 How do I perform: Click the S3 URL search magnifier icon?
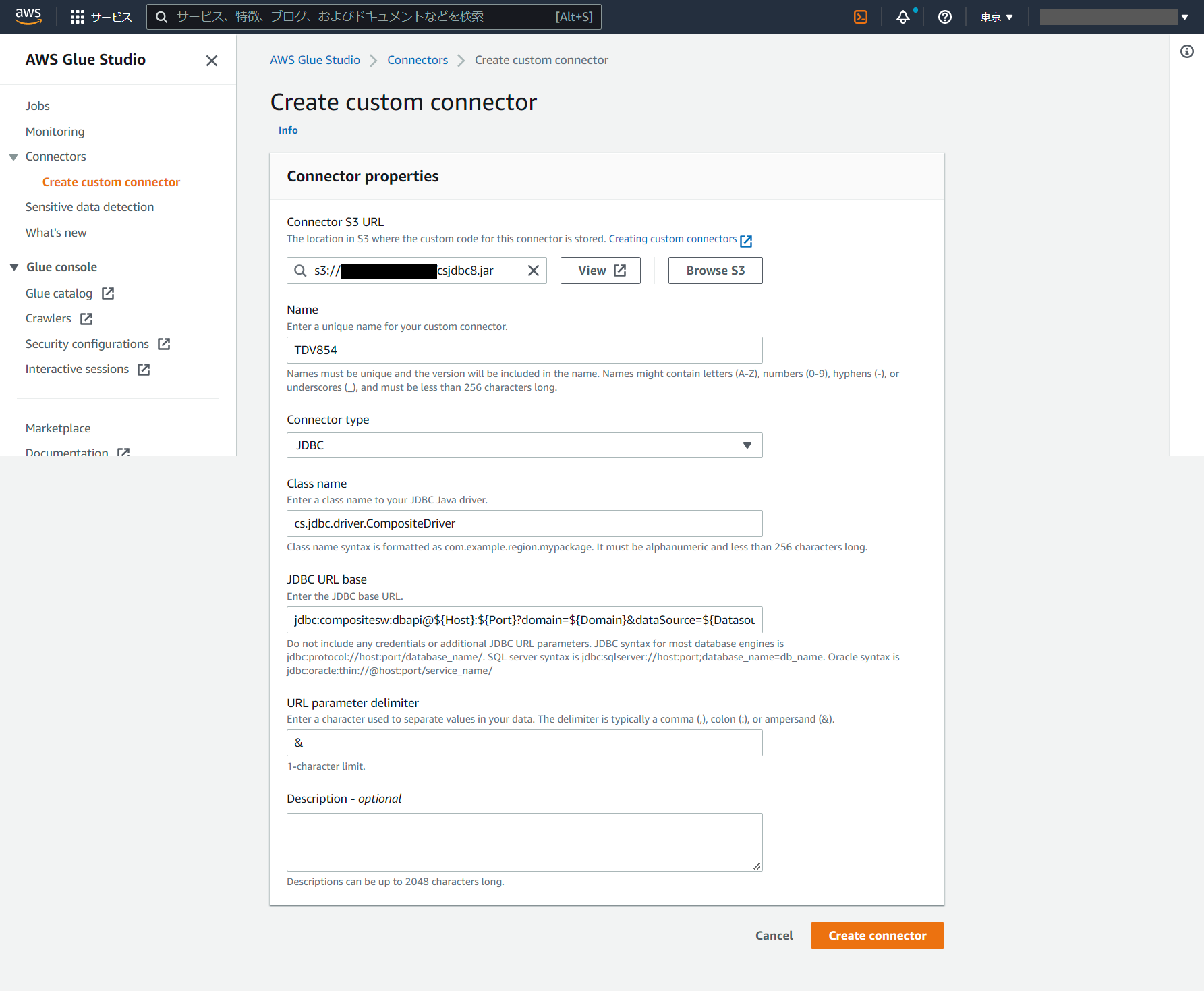[300, 271]
